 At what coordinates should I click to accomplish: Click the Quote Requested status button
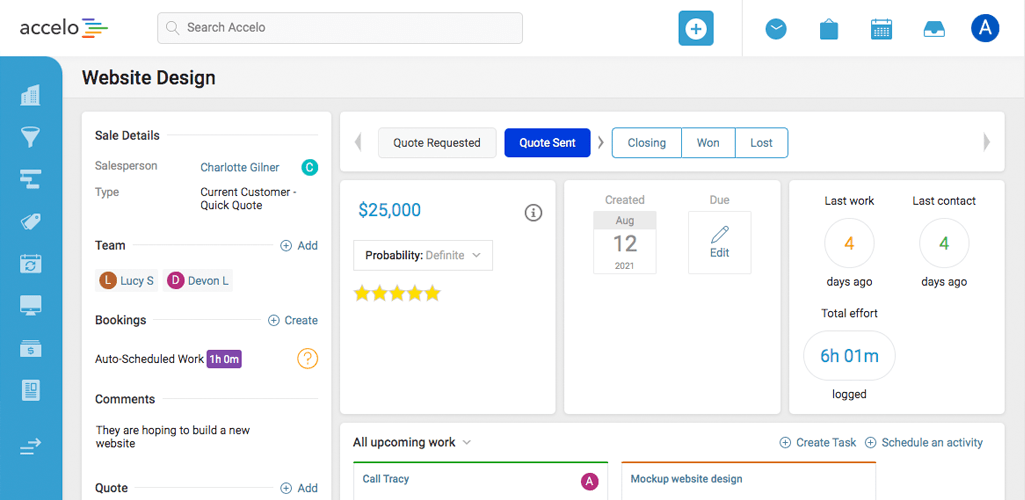coord(436,143)
